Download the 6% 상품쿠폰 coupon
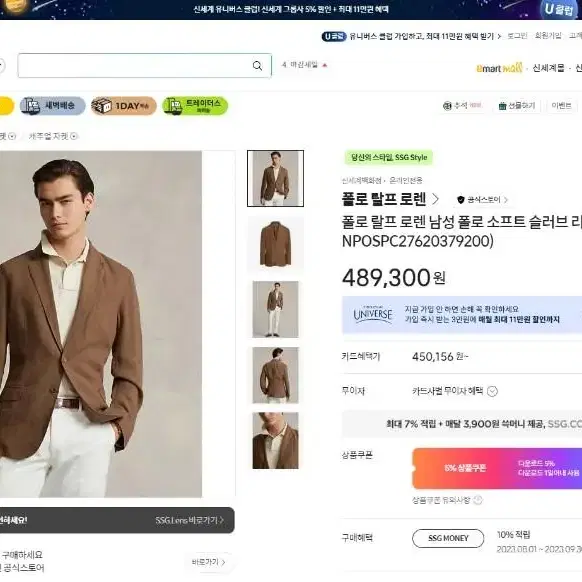 497,468
